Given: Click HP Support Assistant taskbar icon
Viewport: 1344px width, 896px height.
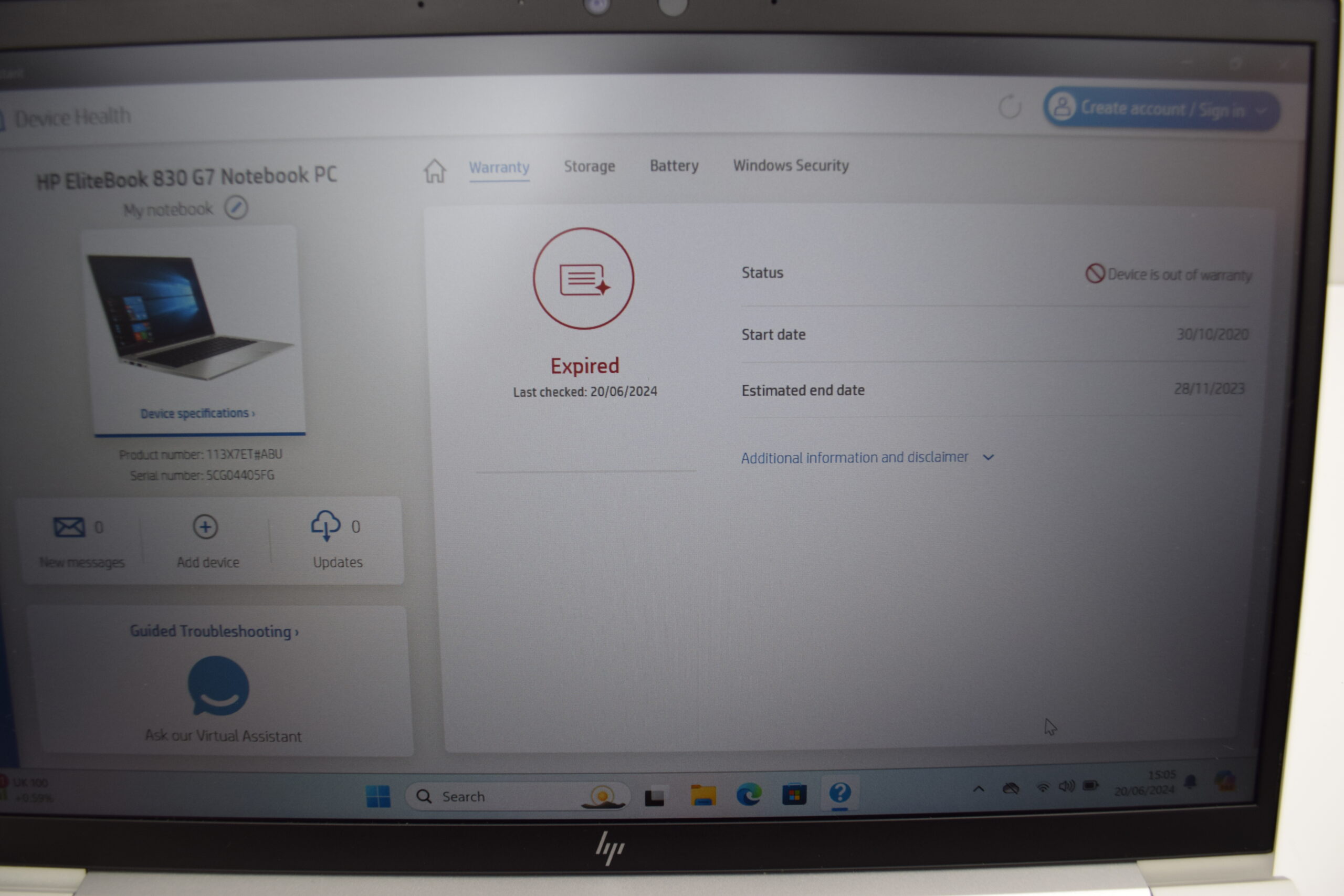Looking at the screenshot, I should pos(839,793).
